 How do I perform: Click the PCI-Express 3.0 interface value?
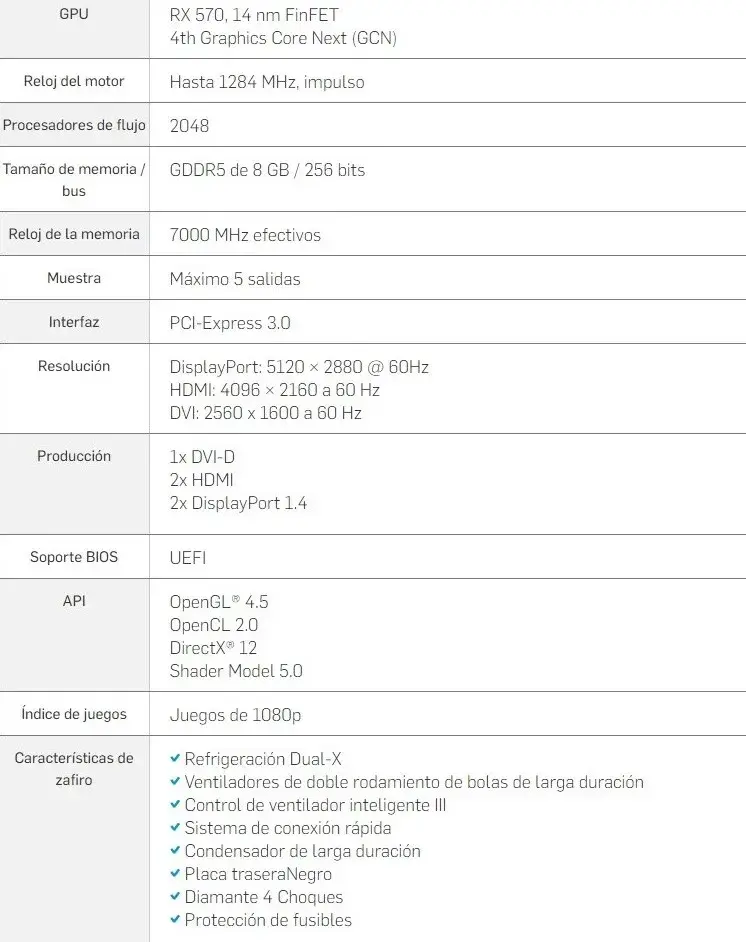[230, 323]
